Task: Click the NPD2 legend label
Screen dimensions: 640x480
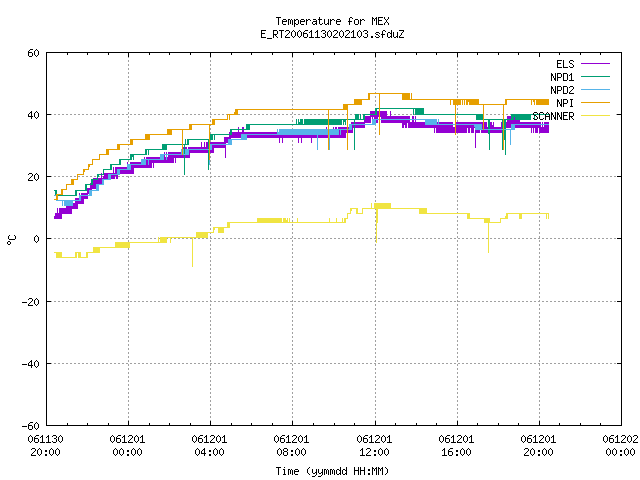Action: click(562, 90)
